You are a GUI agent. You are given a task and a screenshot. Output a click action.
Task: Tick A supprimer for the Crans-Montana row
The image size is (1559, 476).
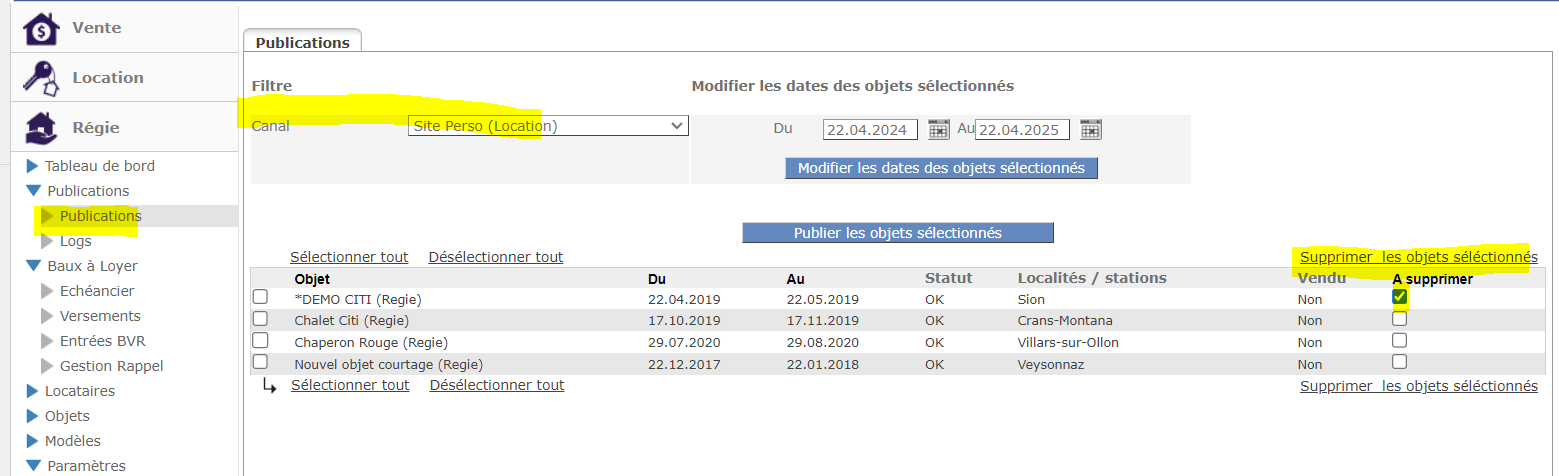(1400, 319)
